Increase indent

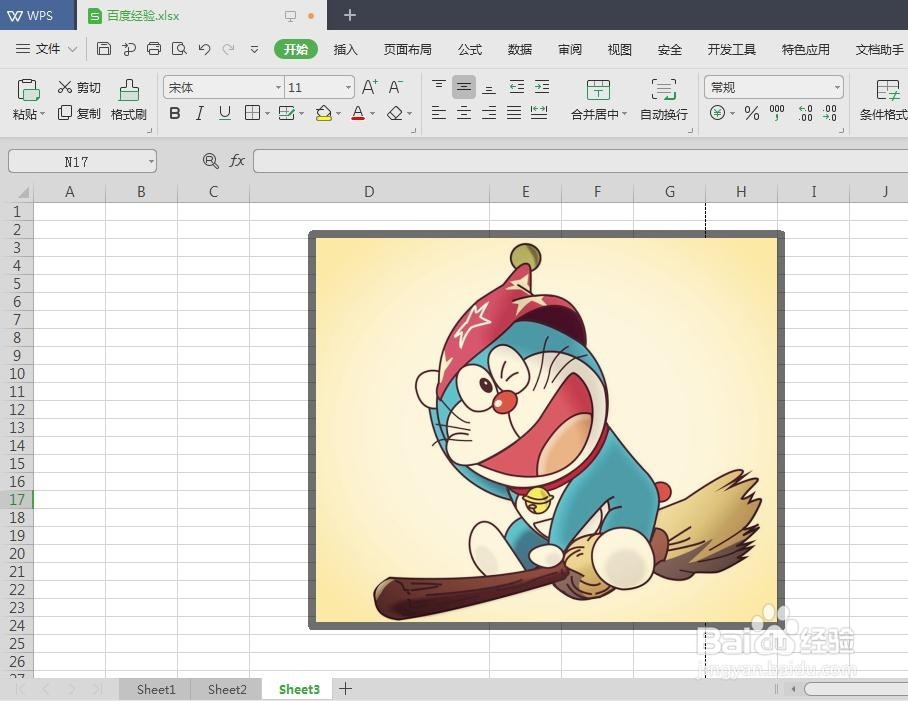tap(541, 87)
